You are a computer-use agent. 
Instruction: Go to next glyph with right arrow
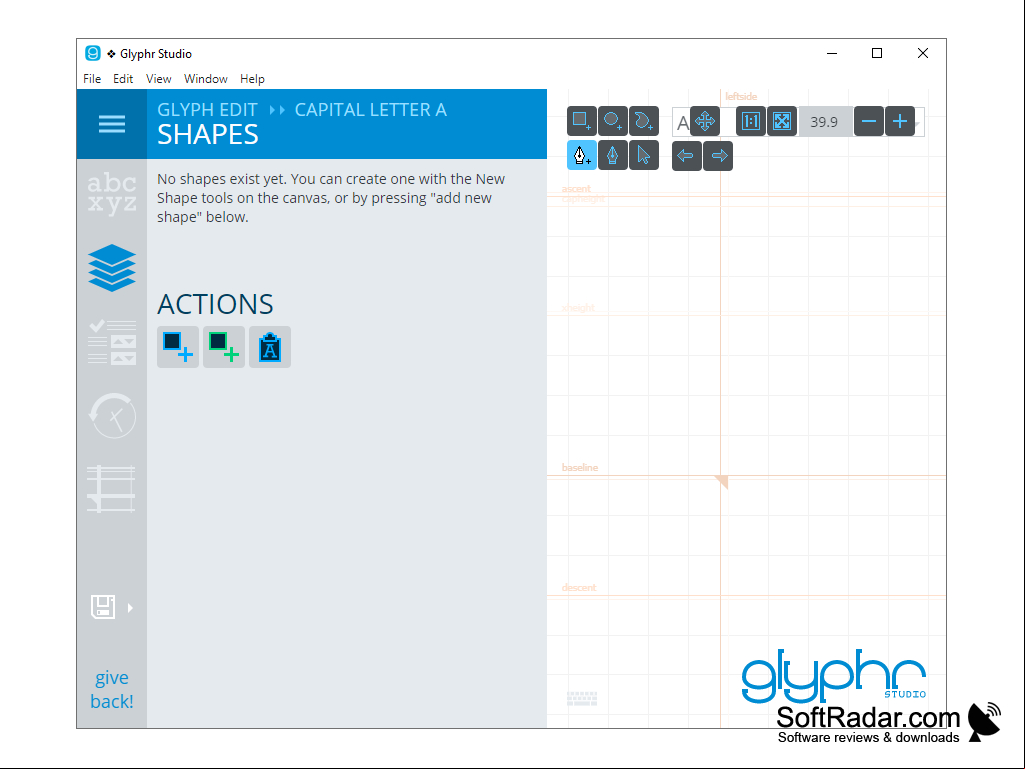(718, 156)
